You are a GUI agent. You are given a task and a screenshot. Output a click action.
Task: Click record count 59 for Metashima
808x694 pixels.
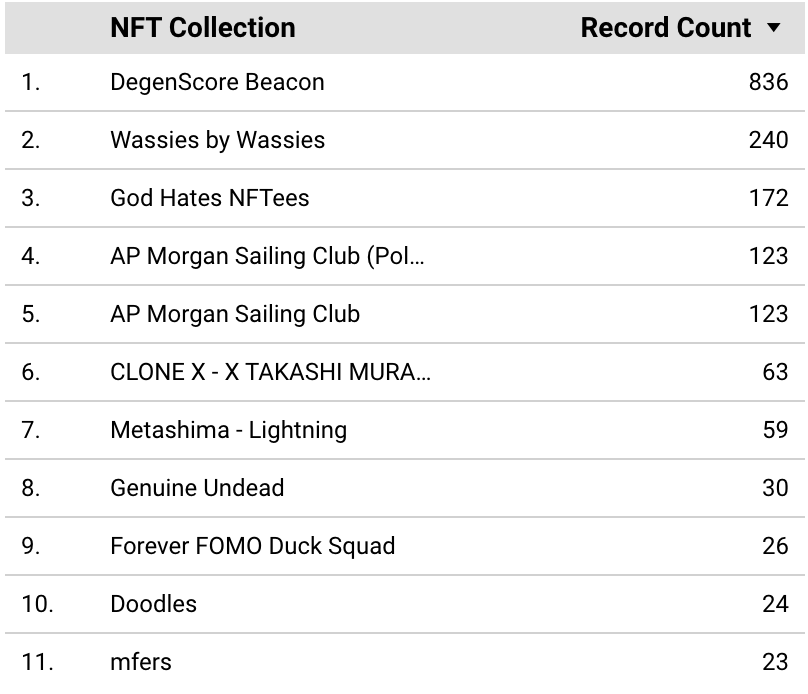[x=775, y=430]
